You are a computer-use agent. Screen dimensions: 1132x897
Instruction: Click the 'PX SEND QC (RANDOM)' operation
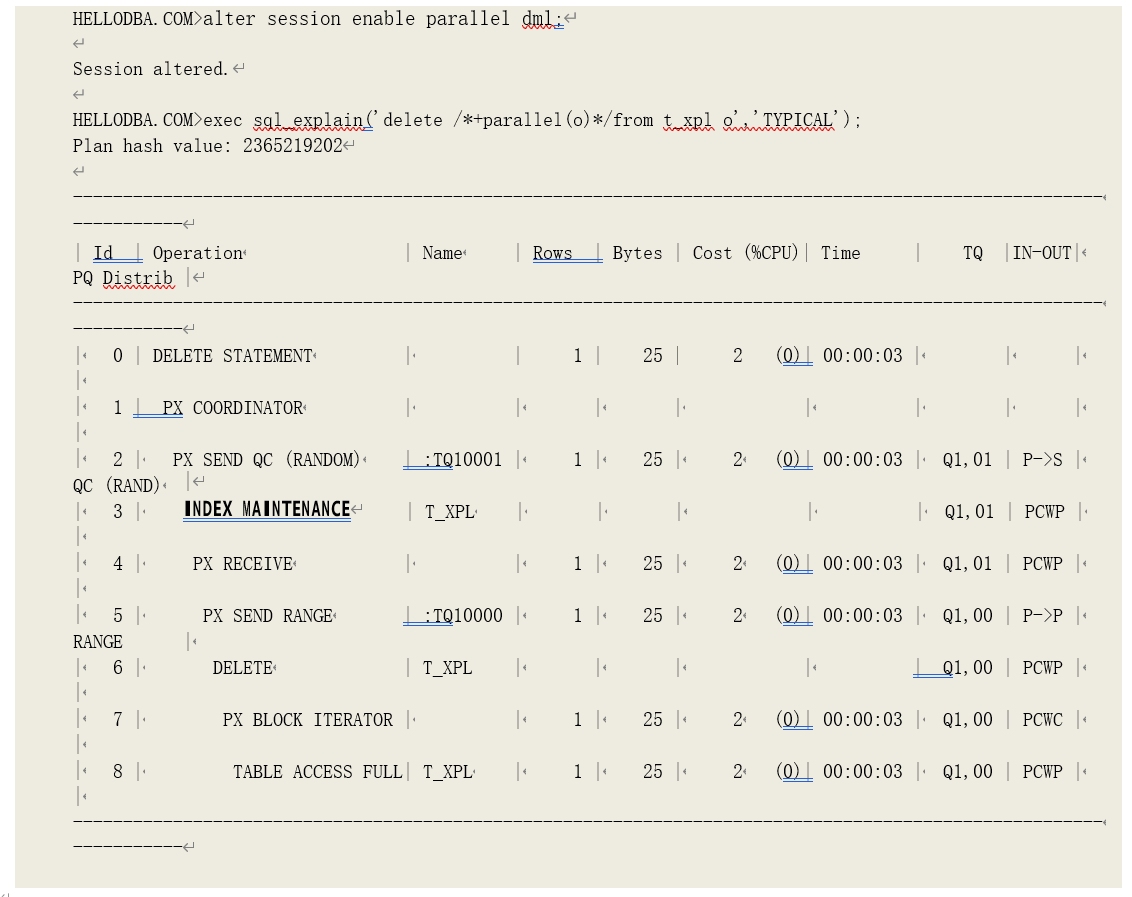pos(266,460)
